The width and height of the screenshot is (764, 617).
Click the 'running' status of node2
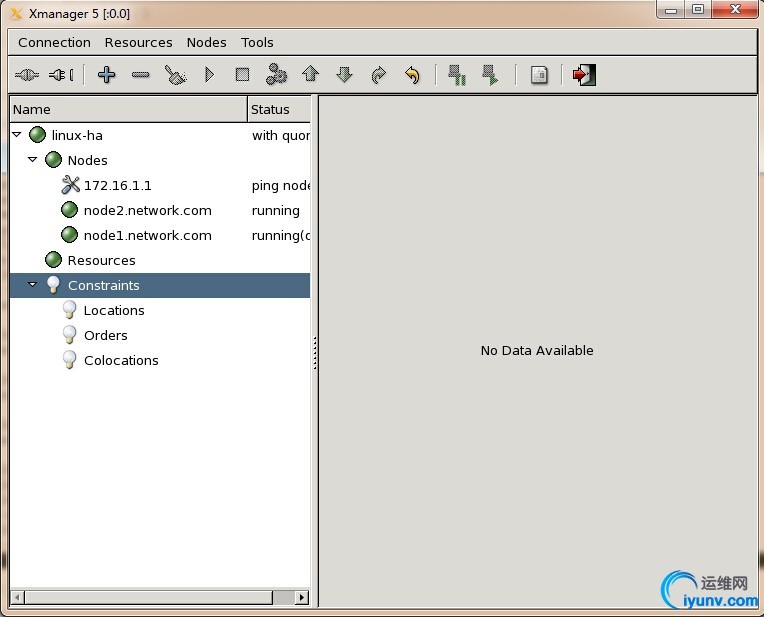pyautogui.click(x=275, y=210)
